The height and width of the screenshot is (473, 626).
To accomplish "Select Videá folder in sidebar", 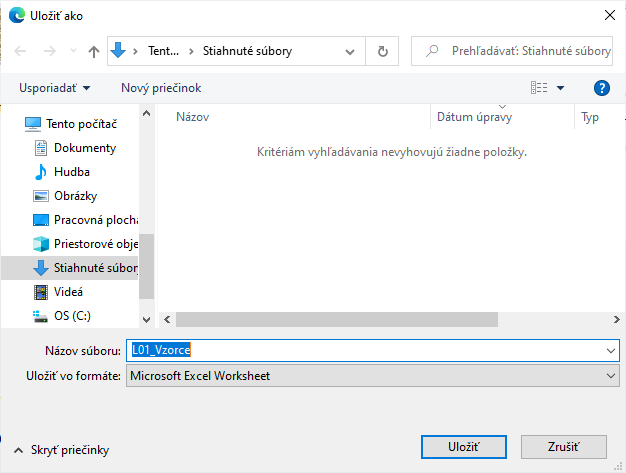I will click(68, 292).
